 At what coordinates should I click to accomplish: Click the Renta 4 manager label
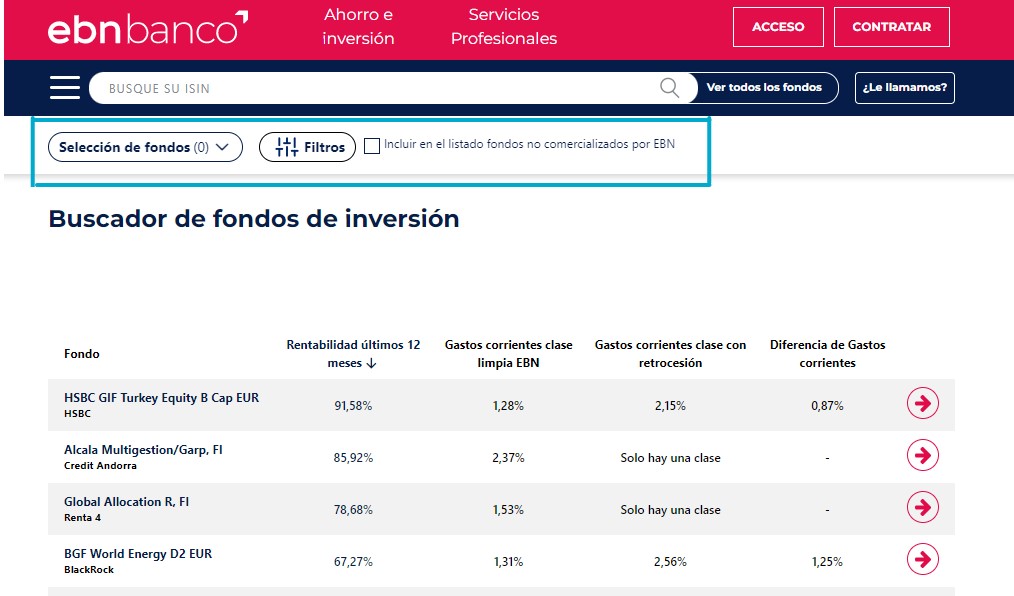(83, 518)
